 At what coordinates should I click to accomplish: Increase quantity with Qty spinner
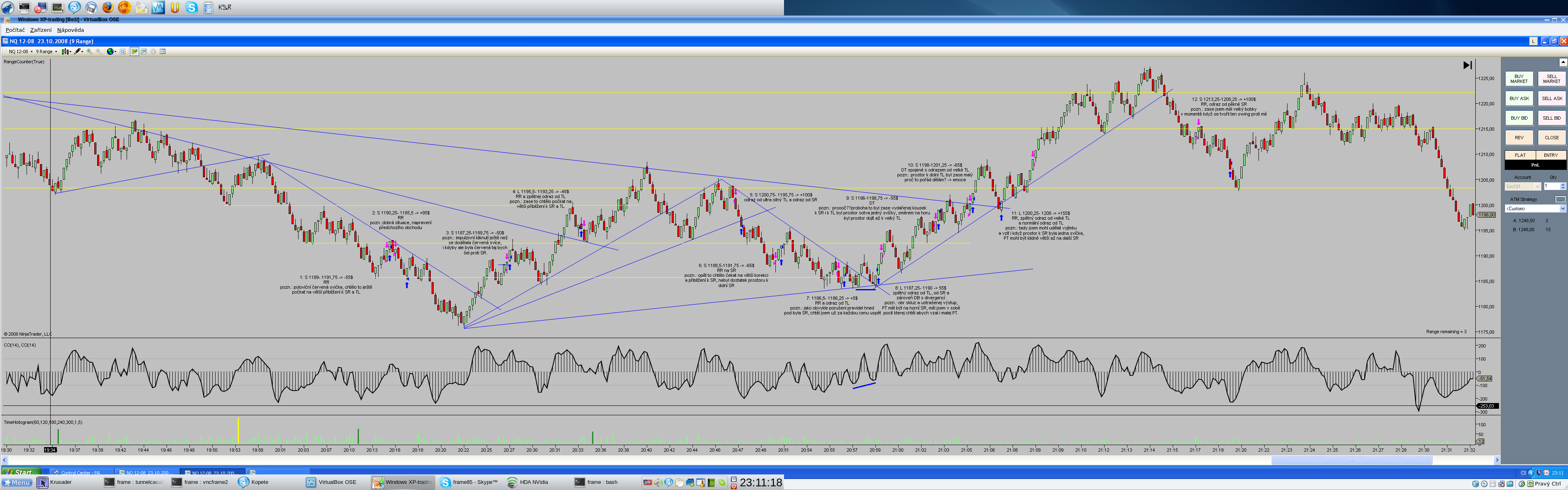tap(1563, 185)
